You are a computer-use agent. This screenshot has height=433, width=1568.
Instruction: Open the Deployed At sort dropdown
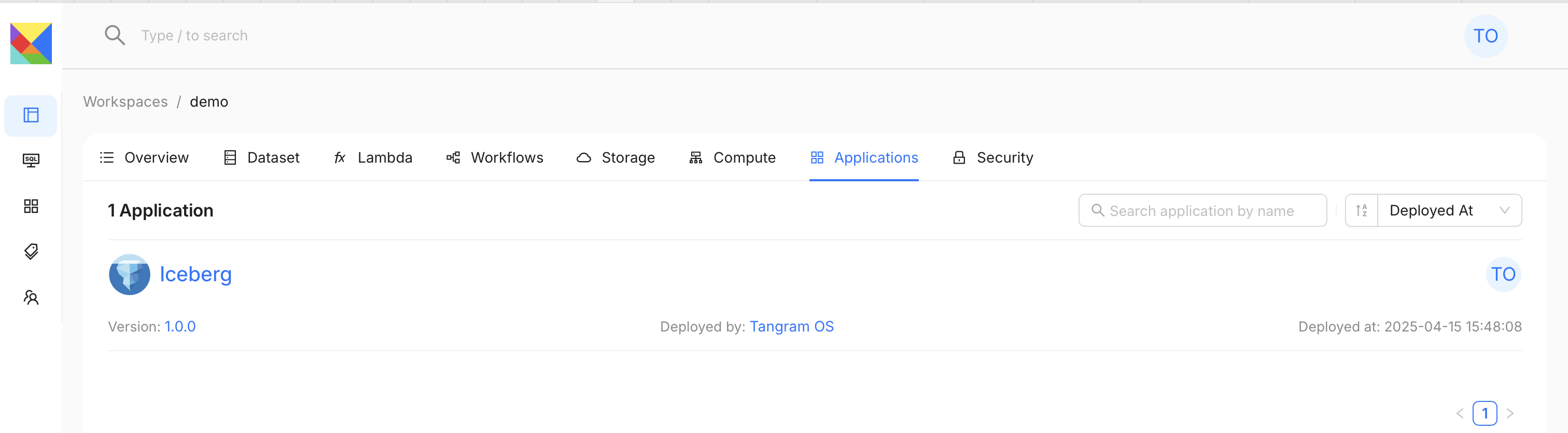1449,210
